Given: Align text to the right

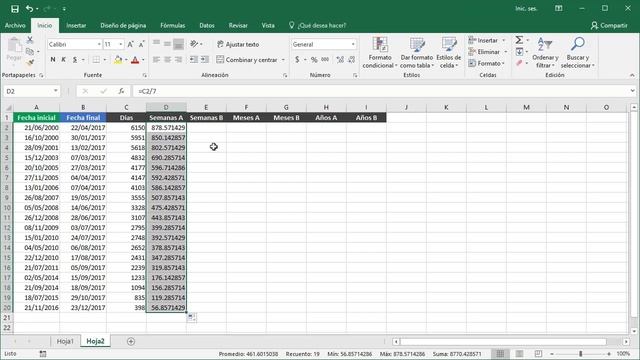Looking at the screenshot, I should pos(178,60).
